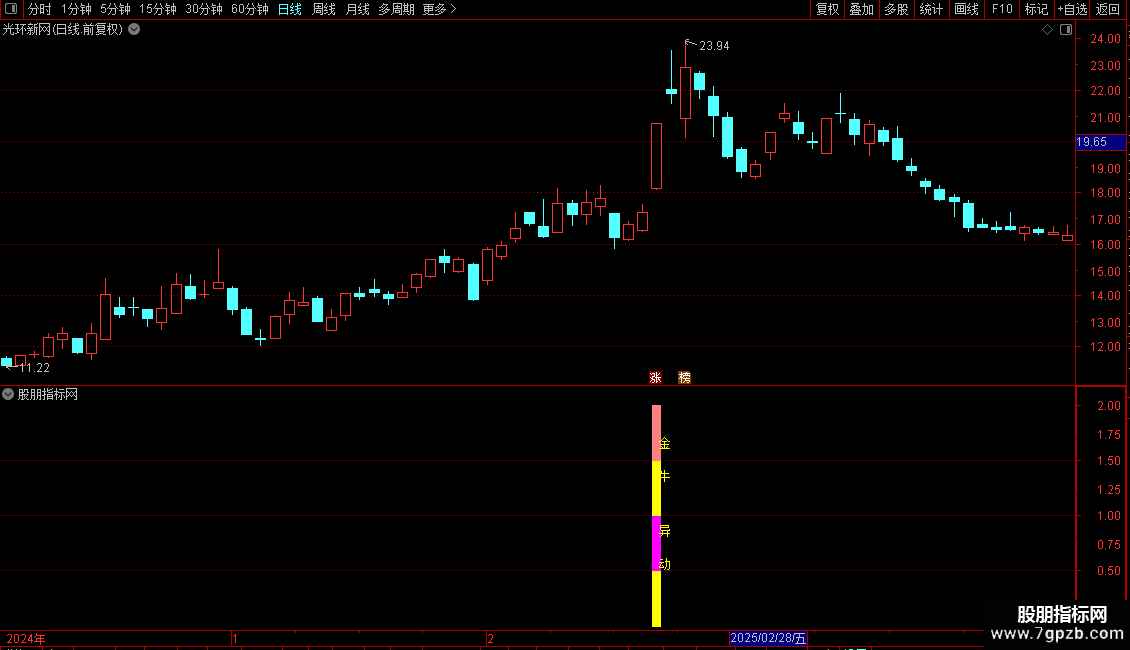Click the 榜 event marker
The height and width of the screenshot is (650, 1130).
684,378
